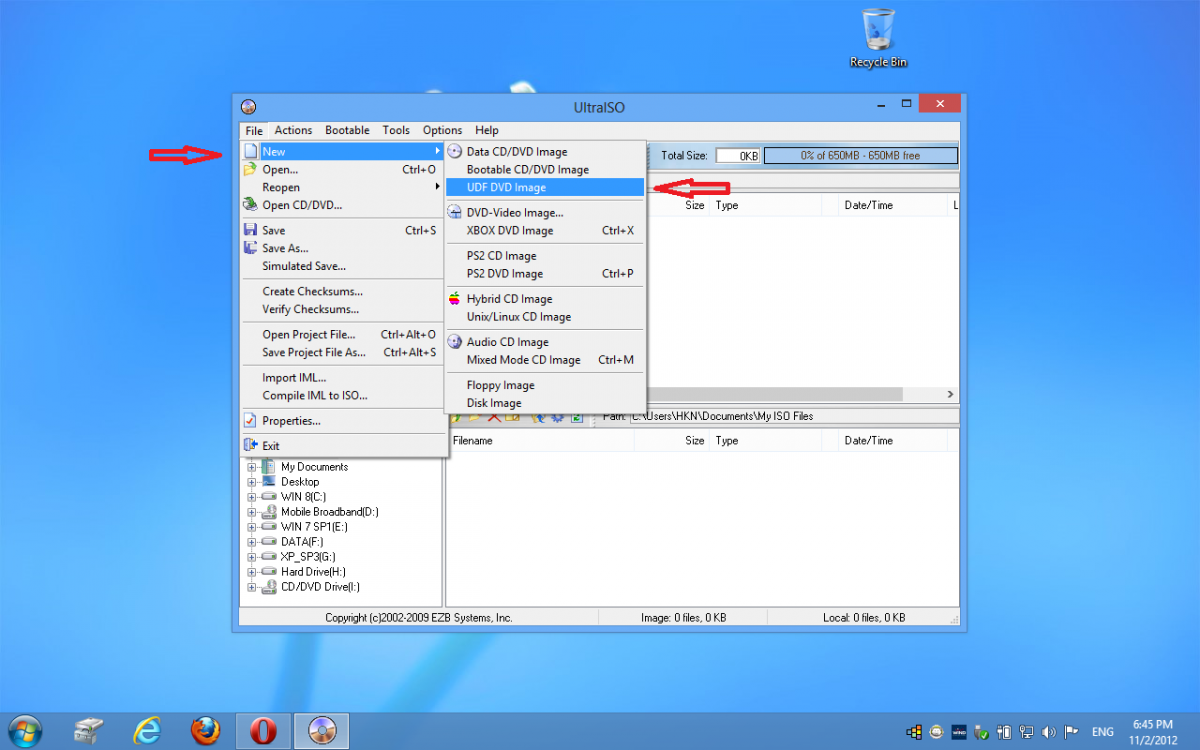
Task: Click the 650MB capacity bar
Action: (860, 156)
